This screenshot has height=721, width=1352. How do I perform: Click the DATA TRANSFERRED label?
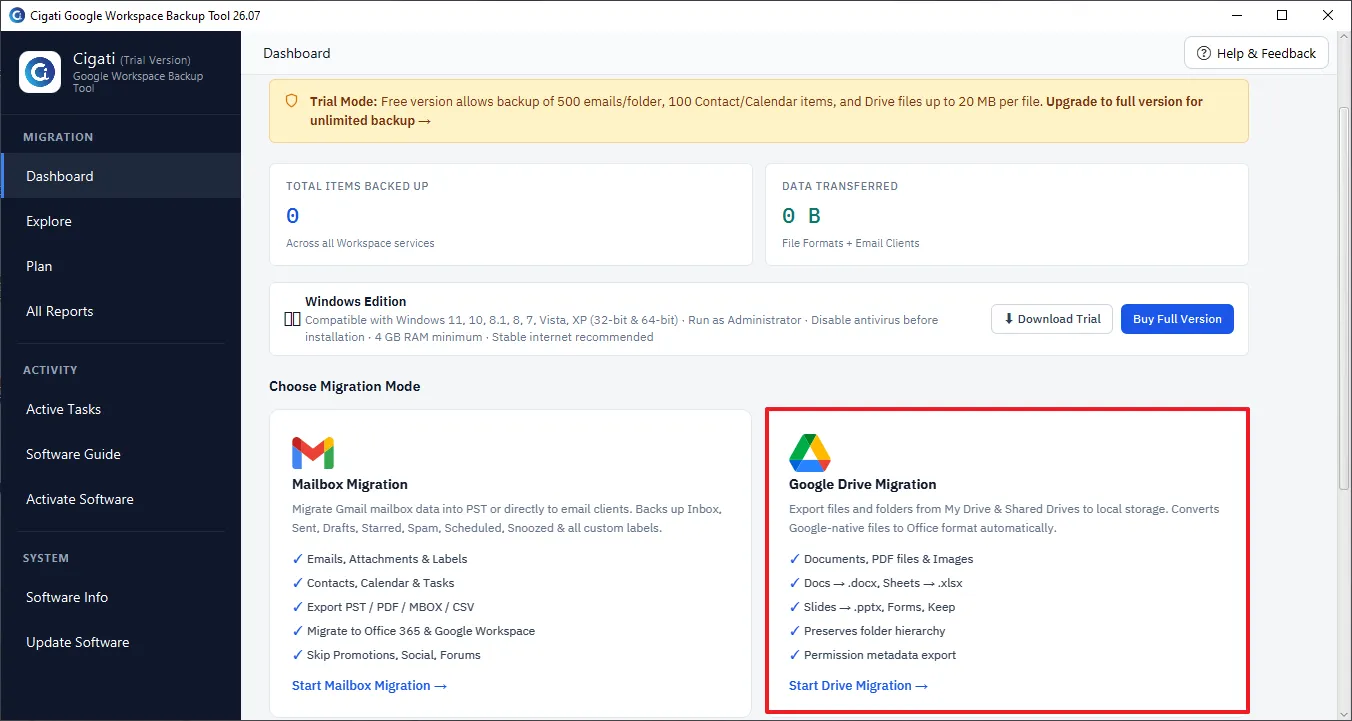(840, 186)
